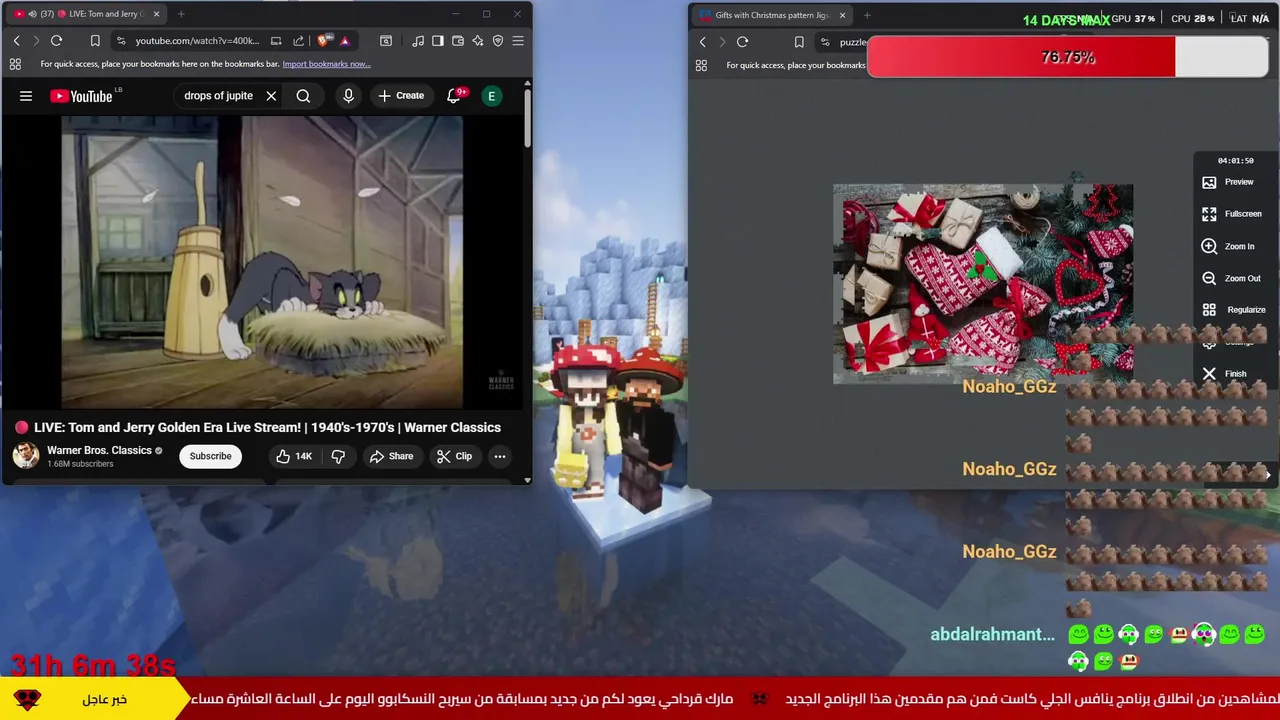This screenshot has width=1280, height=720.
Task: Click Import bookmarks now link
Action: click(326, 64)
